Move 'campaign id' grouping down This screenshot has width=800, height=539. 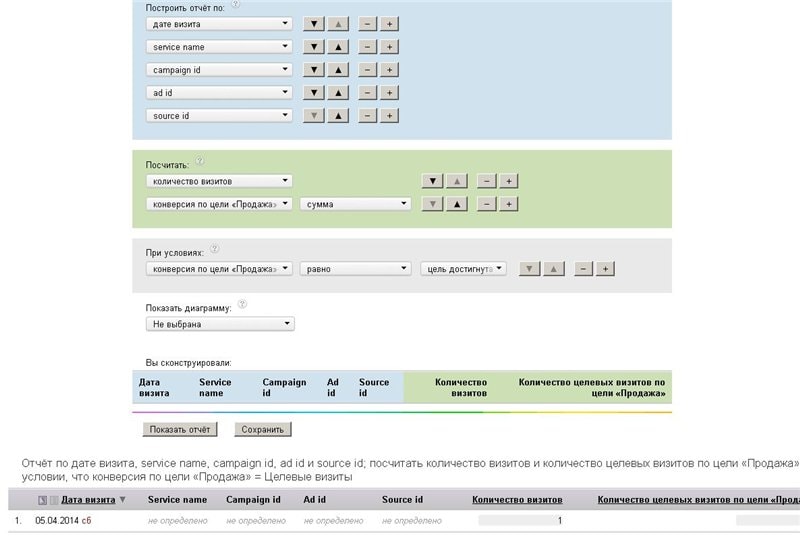[x=314, y=69]
